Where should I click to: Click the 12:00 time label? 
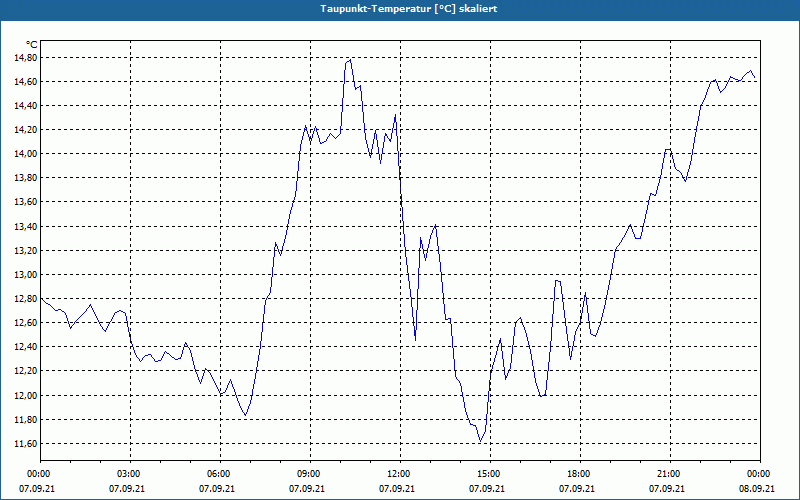(x=400, y=474)
